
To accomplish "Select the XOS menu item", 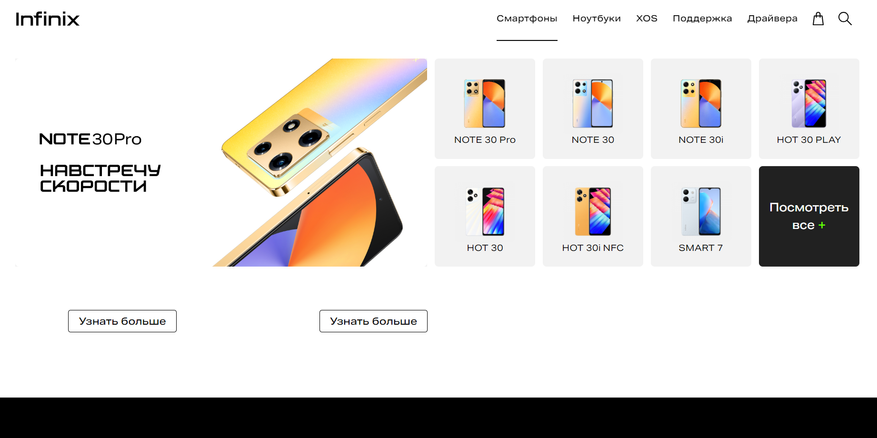I will [647, 18].
